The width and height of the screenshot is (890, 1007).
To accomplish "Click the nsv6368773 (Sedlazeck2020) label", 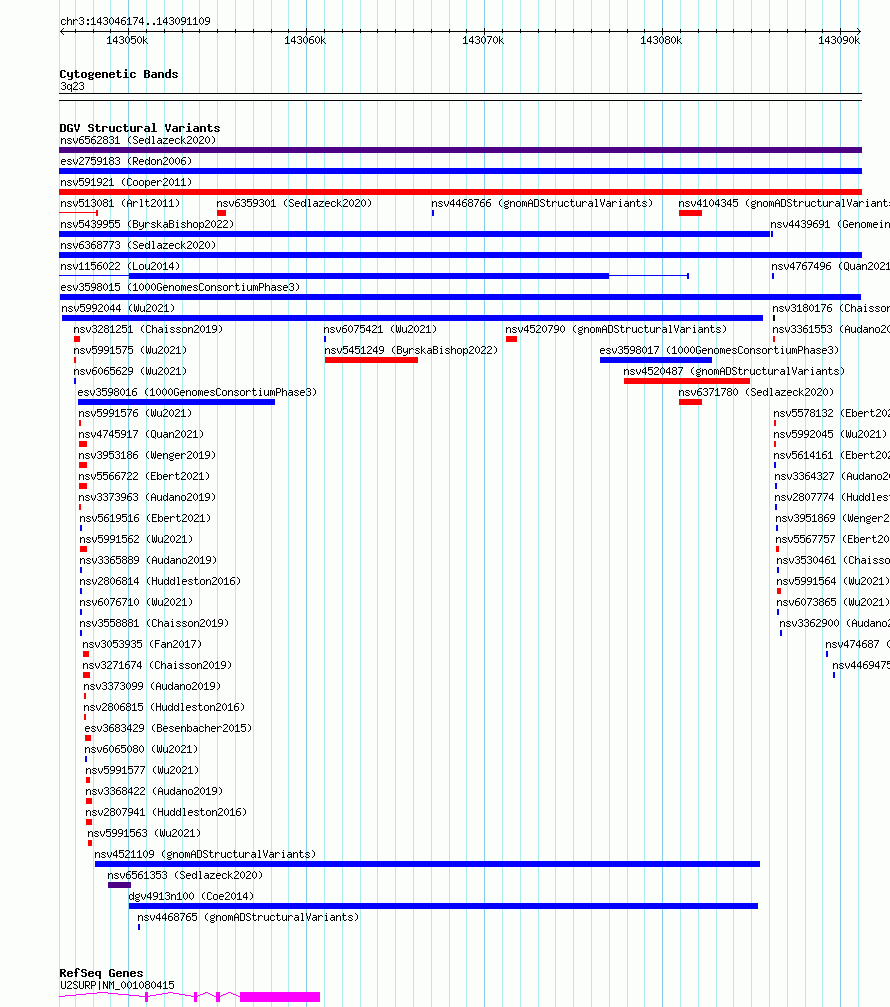I will pyautogui.click(x=138, y=245).
